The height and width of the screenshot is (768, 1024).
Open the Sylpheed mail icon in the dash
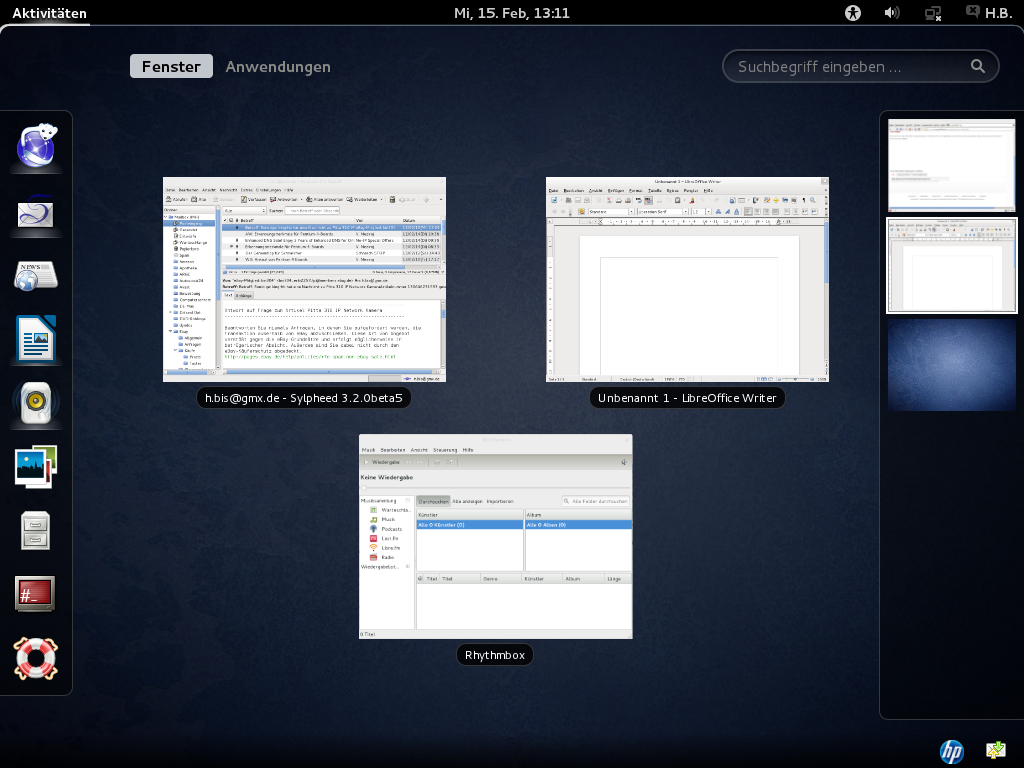(36, 212)
